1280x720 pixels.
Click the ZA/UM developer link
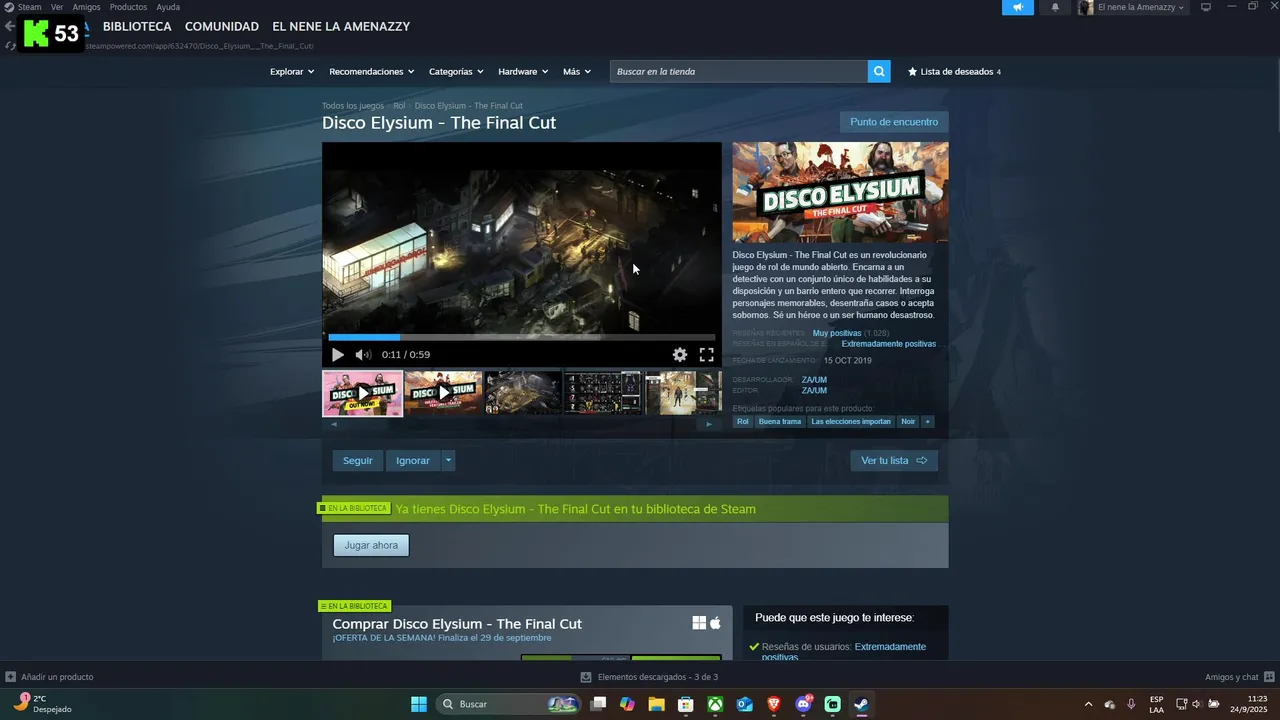click(814, 380)
